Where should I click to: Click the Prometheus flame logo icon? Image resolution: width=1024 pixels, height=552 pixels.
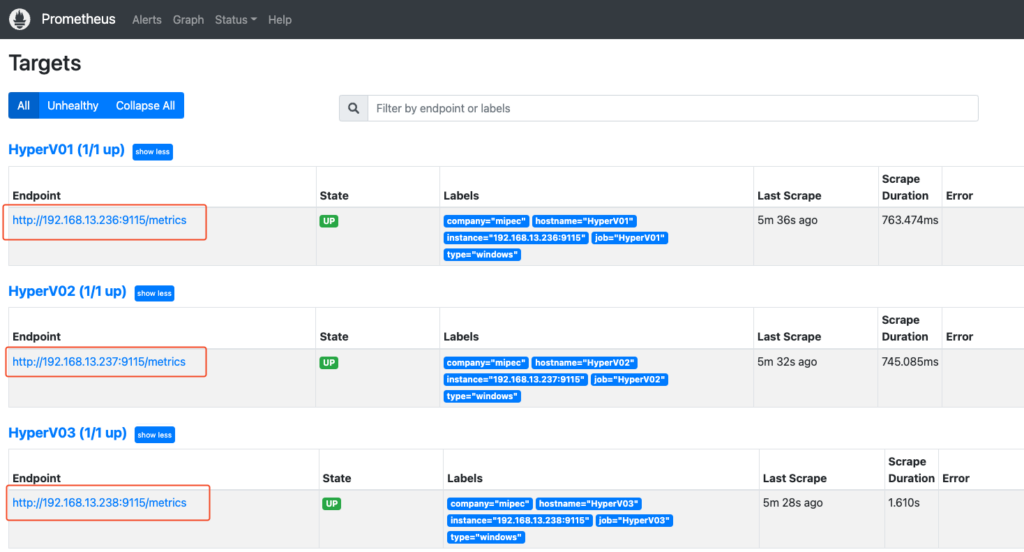coord(20,19)
